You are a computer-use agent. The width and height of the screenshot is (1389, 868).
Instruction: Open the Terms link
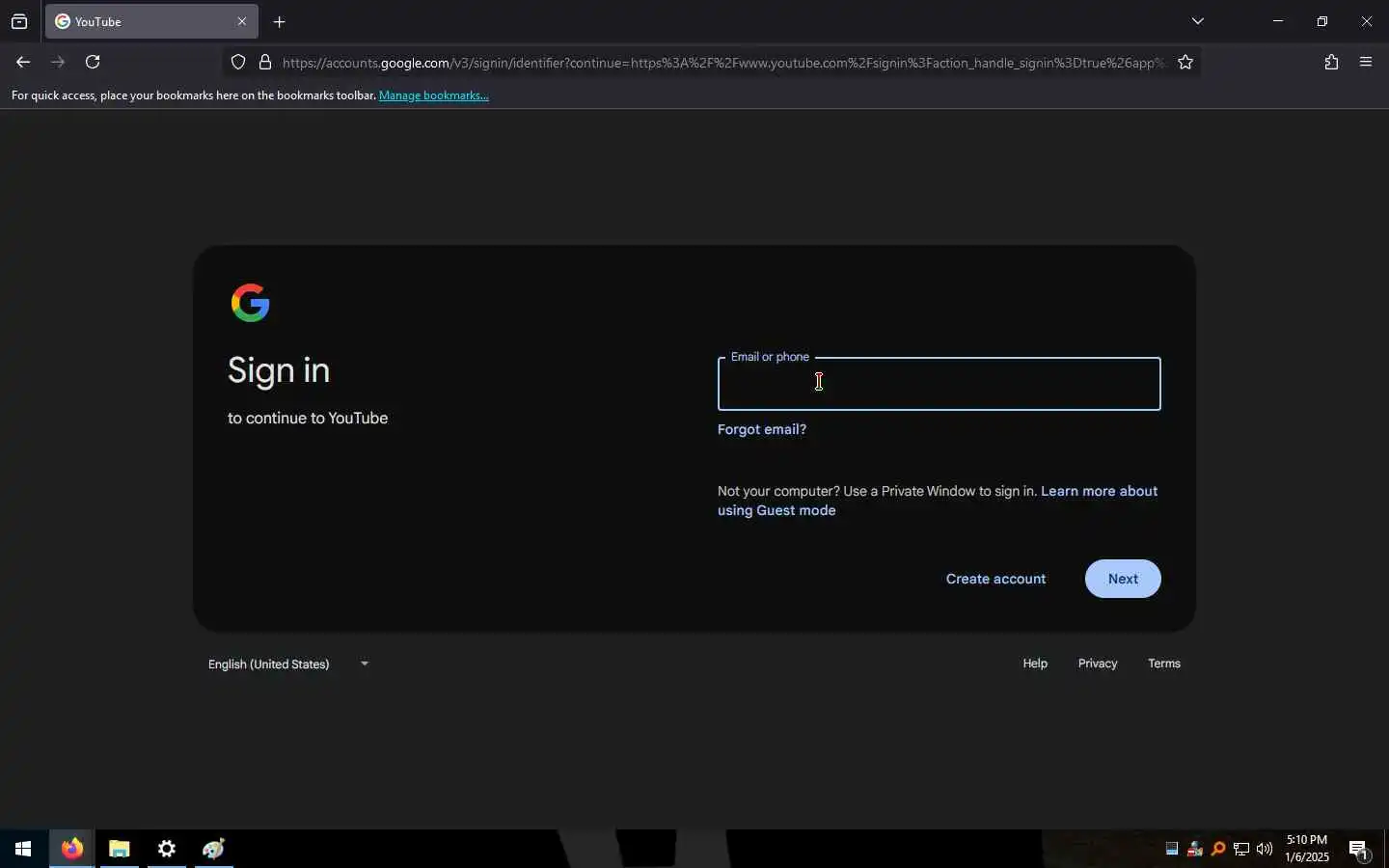tap(1164, 664)
